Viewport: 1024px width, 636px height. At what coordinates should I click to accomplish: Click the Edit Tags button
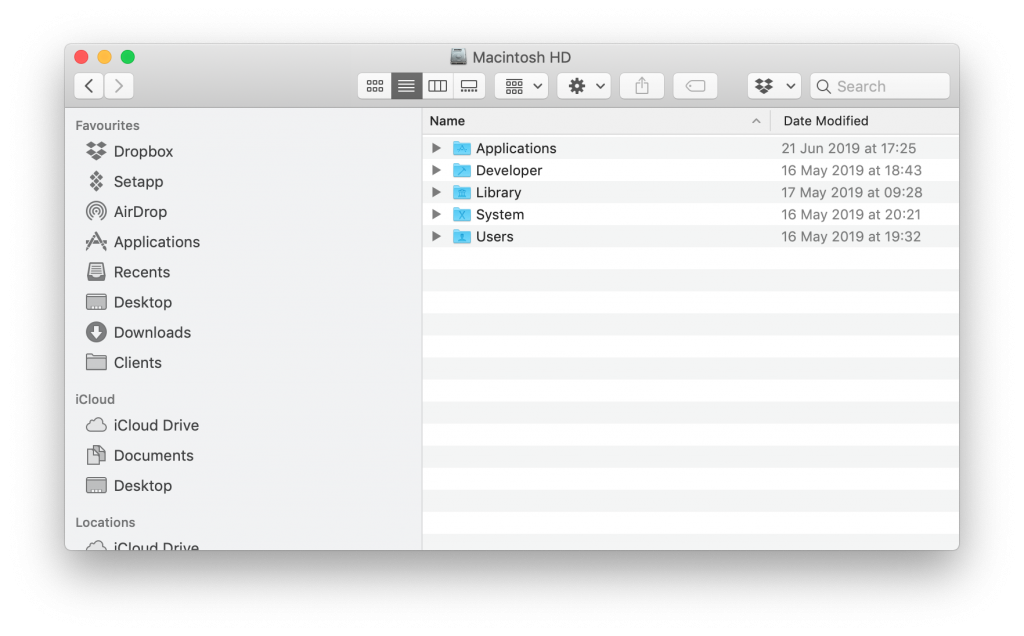(695, 86)
